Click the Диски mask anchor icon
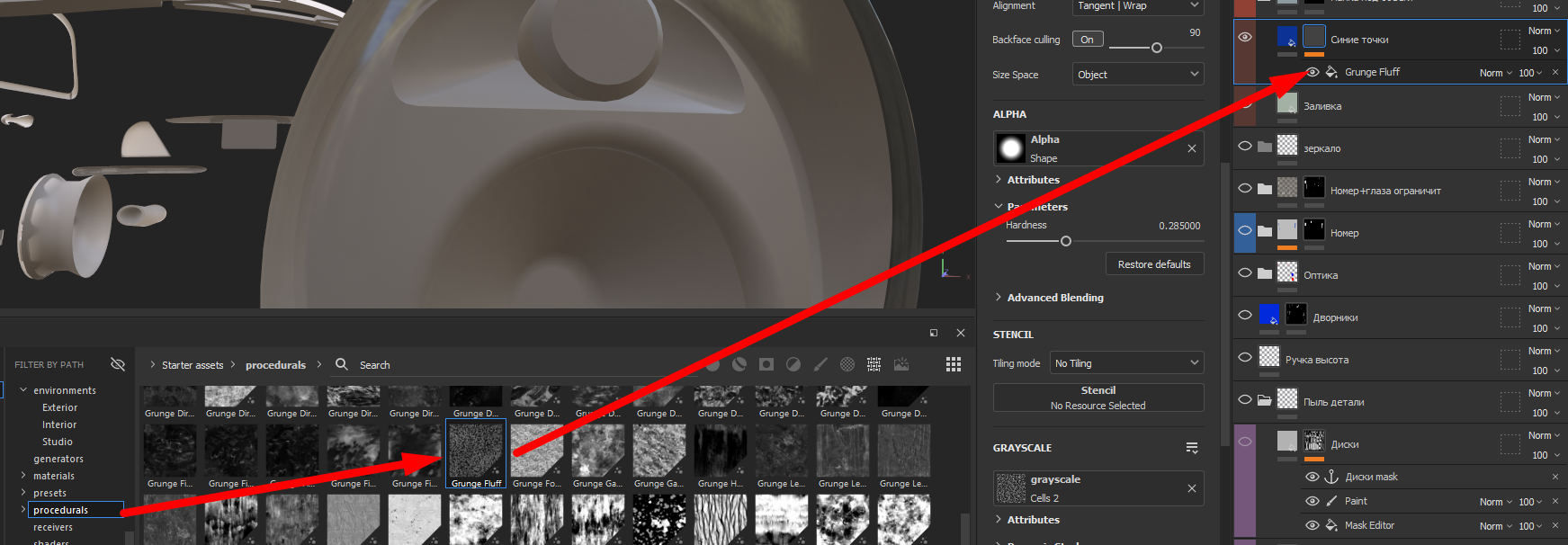Viewport: 1568px width, 545px height. tap(1331, 477)
